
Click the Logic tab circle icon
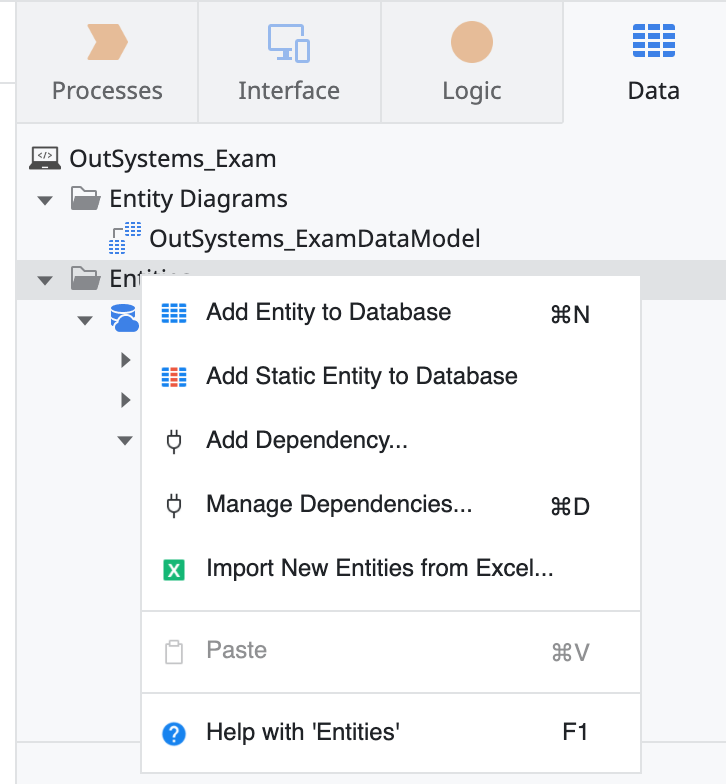[471, 43]
